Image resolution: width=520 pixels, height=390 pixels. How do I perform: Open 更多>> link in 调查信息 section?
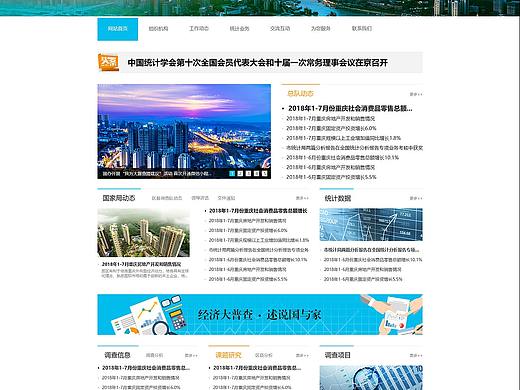click(191, 356)
